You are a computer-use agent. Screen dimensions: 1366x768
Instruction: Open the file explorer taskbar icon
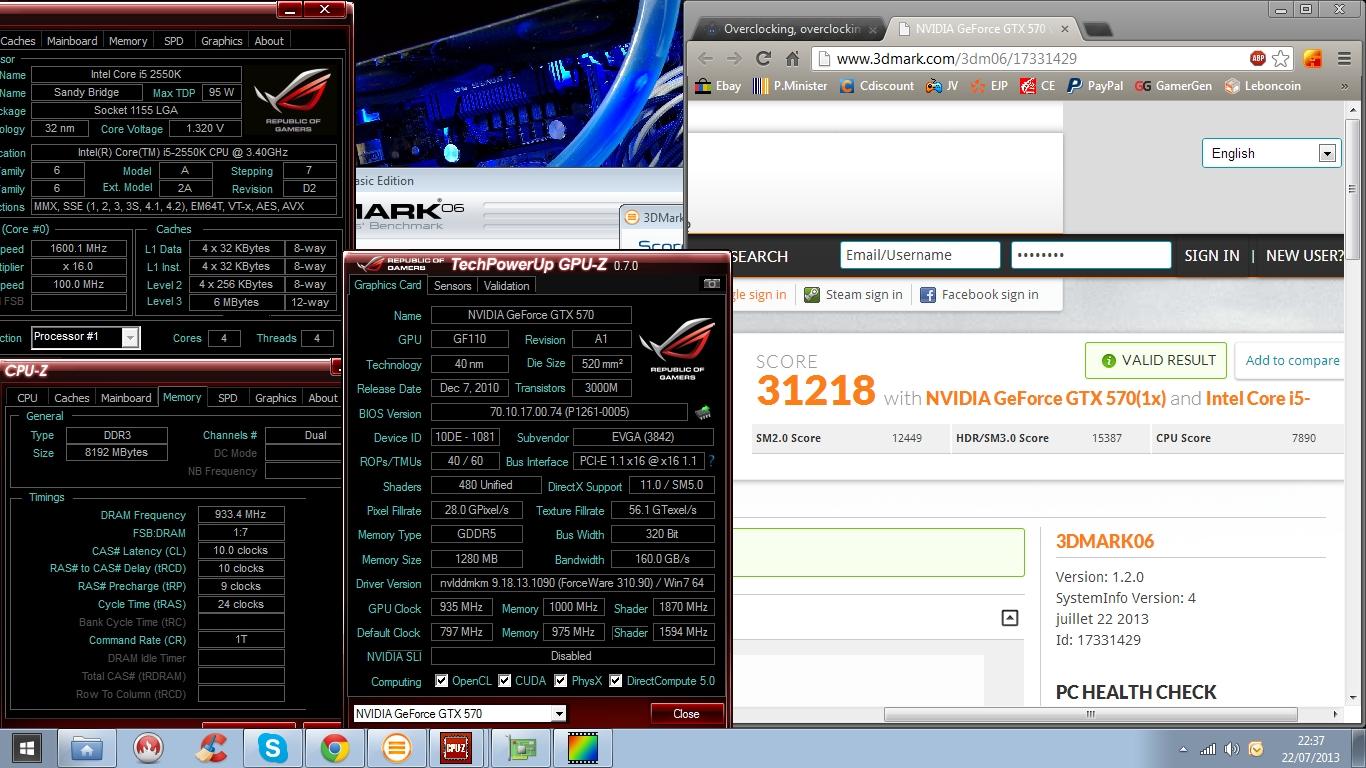pyautogui.click(x=87, y=748)
